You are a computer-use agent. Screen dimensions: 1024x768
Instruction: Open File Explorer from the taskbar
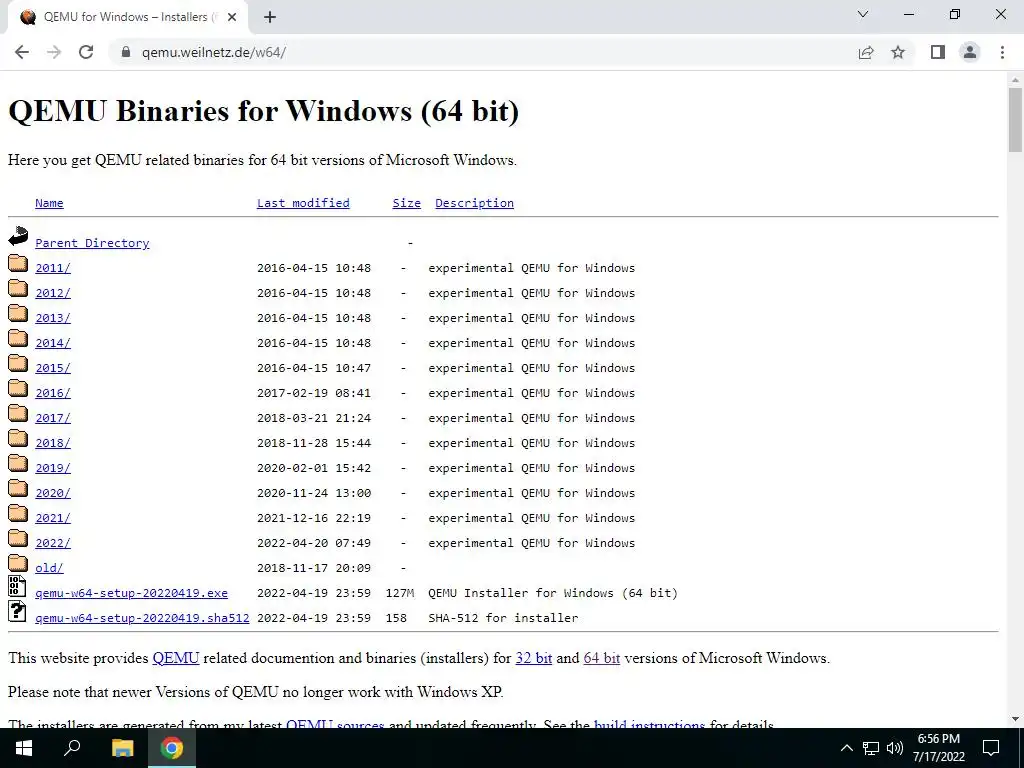pyautogui.click(x=122, y=748)
